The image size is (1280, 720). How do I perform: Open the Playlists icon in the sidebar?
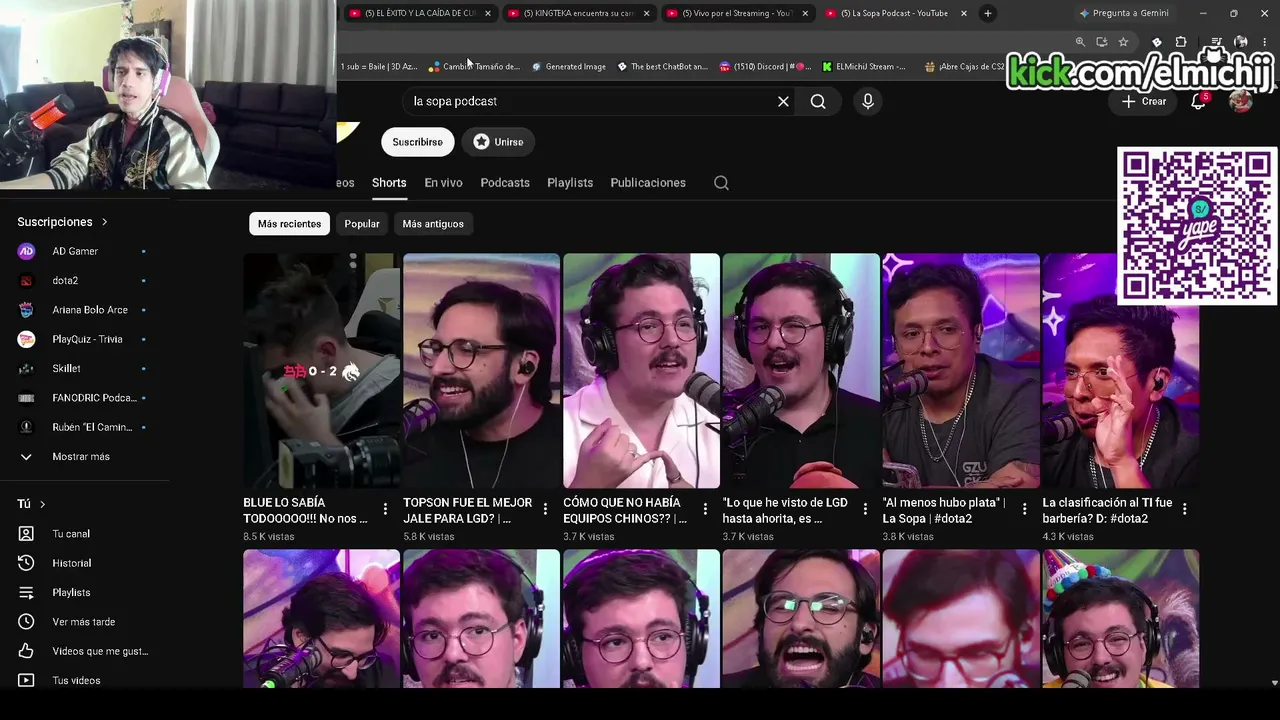tap(27, 593)
